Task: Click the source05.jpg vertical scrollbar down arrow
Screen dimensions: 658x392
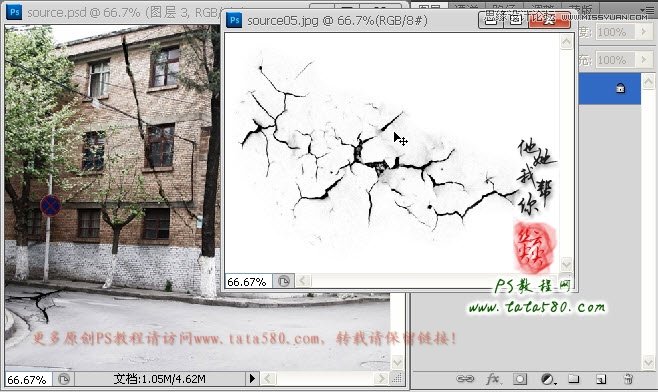Action: 566,264
